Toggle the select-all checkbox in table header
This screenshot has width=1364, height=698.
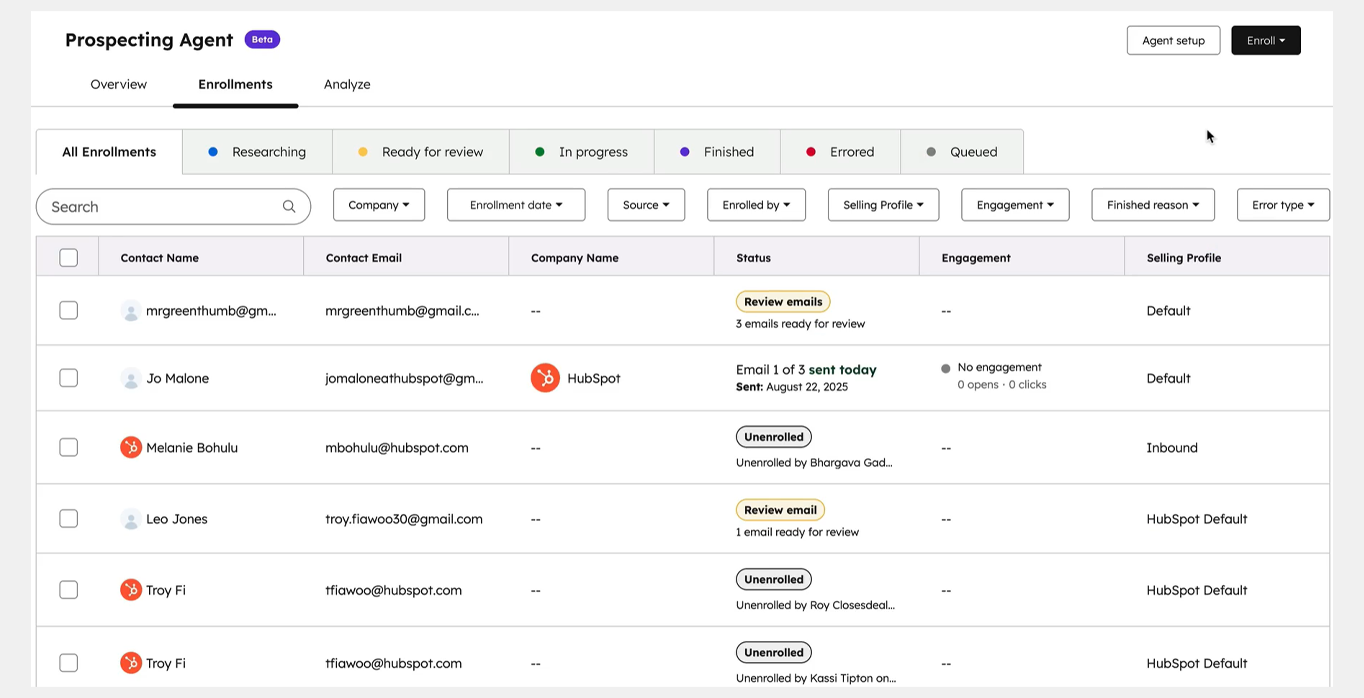click(68, 258)
